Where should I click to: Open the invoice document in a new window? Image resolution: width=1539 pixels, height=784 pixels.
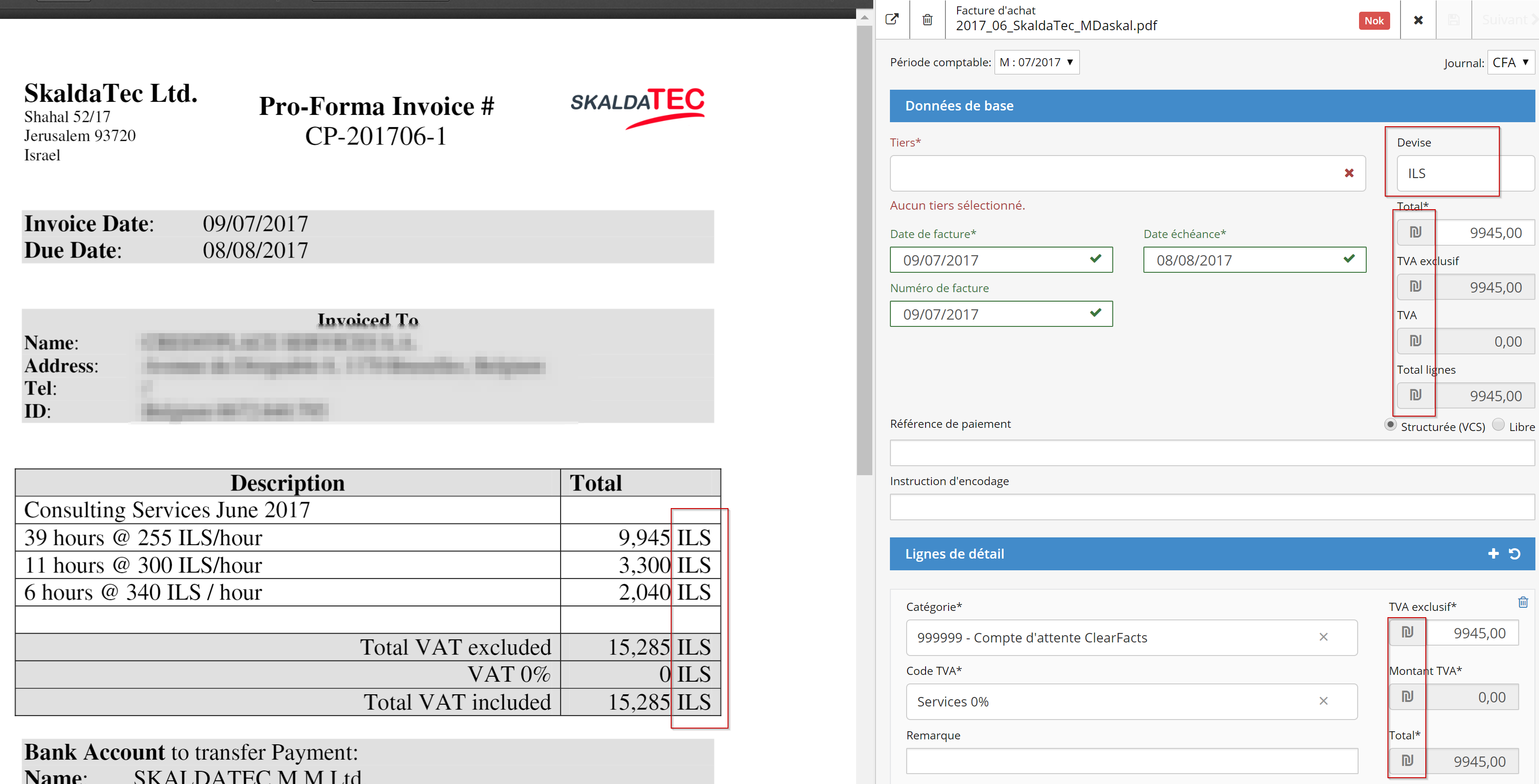[x=891, y=20]
